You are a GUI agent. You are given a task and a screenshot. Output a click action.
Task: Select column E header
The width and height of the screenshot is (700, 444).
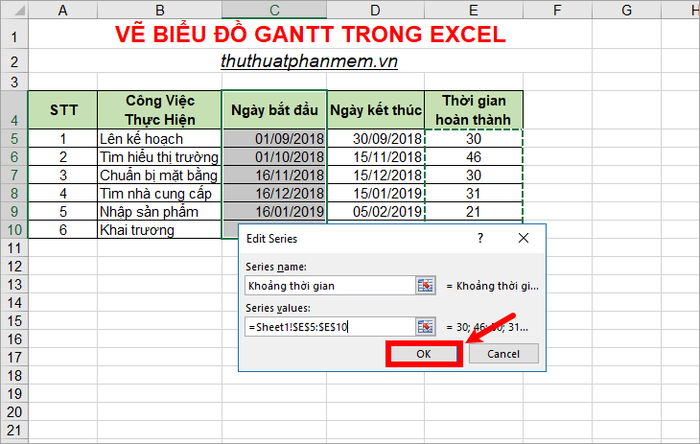click(x=474, y=9)
